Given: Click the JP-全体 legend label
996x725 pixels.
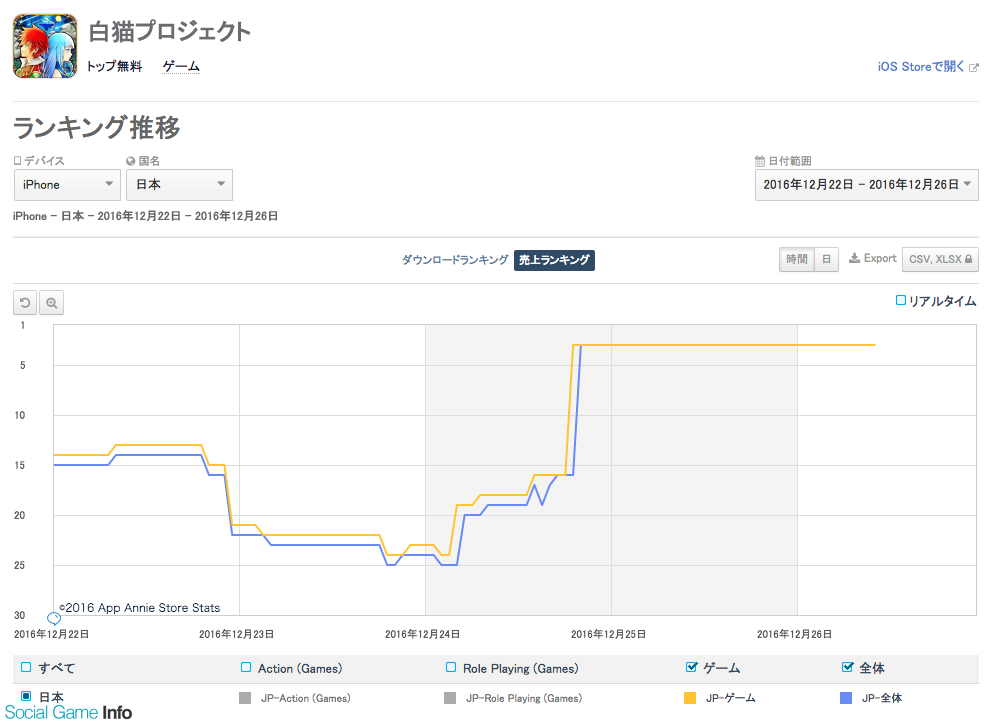Looking at the screenshot, I should click(882, 698).
